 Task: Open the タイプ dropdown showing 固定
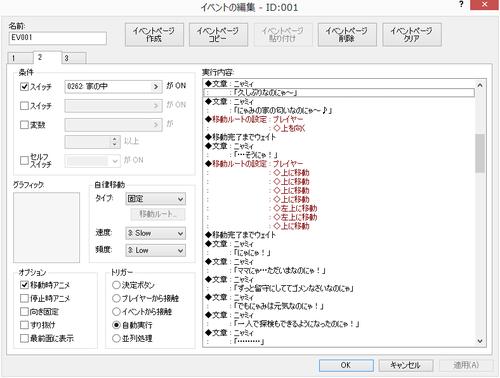coord(155,199)
